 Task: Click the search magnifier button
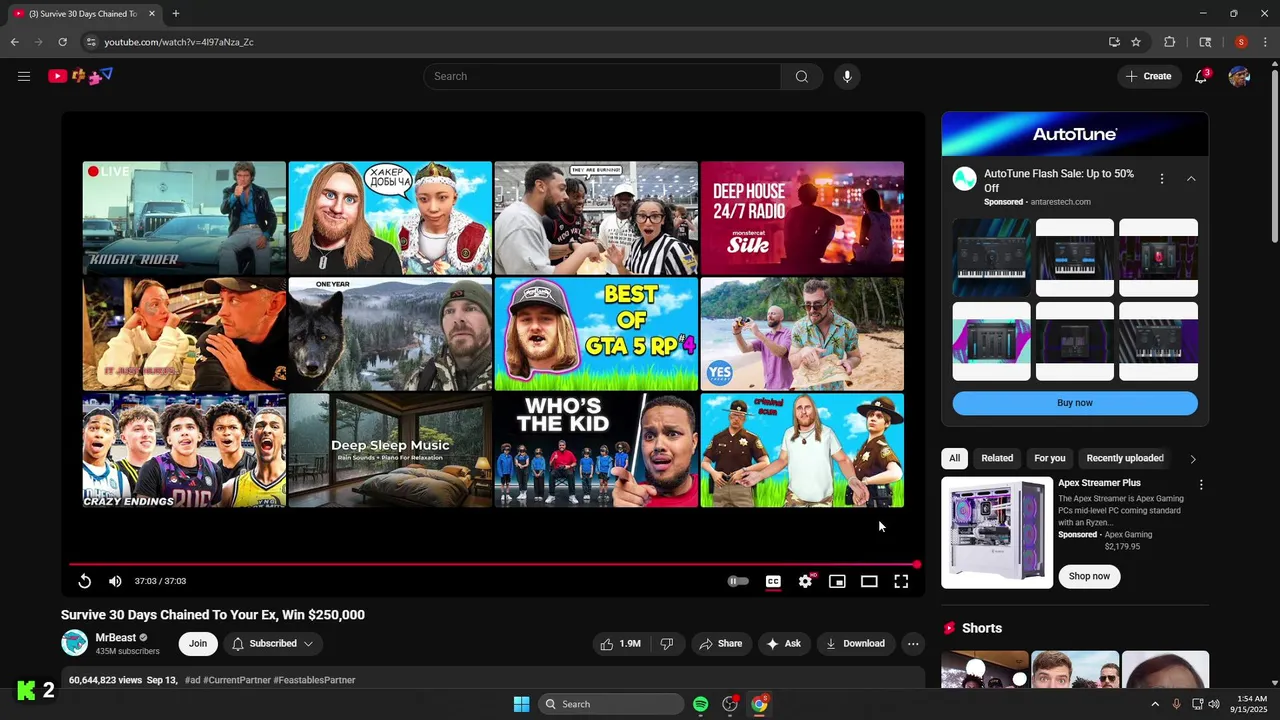[x=801, y=76]
